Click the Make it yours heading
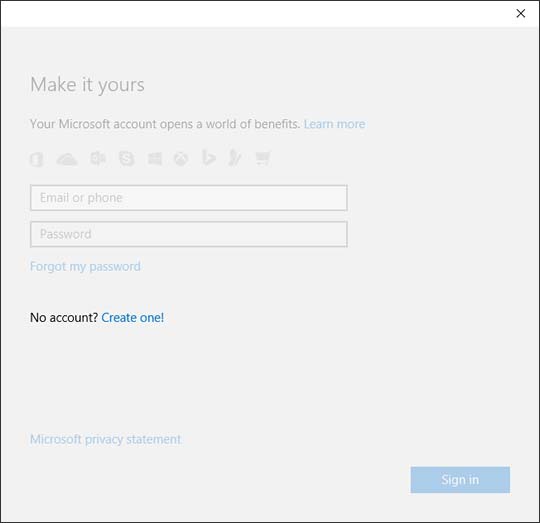 click(x=87, y=85)
